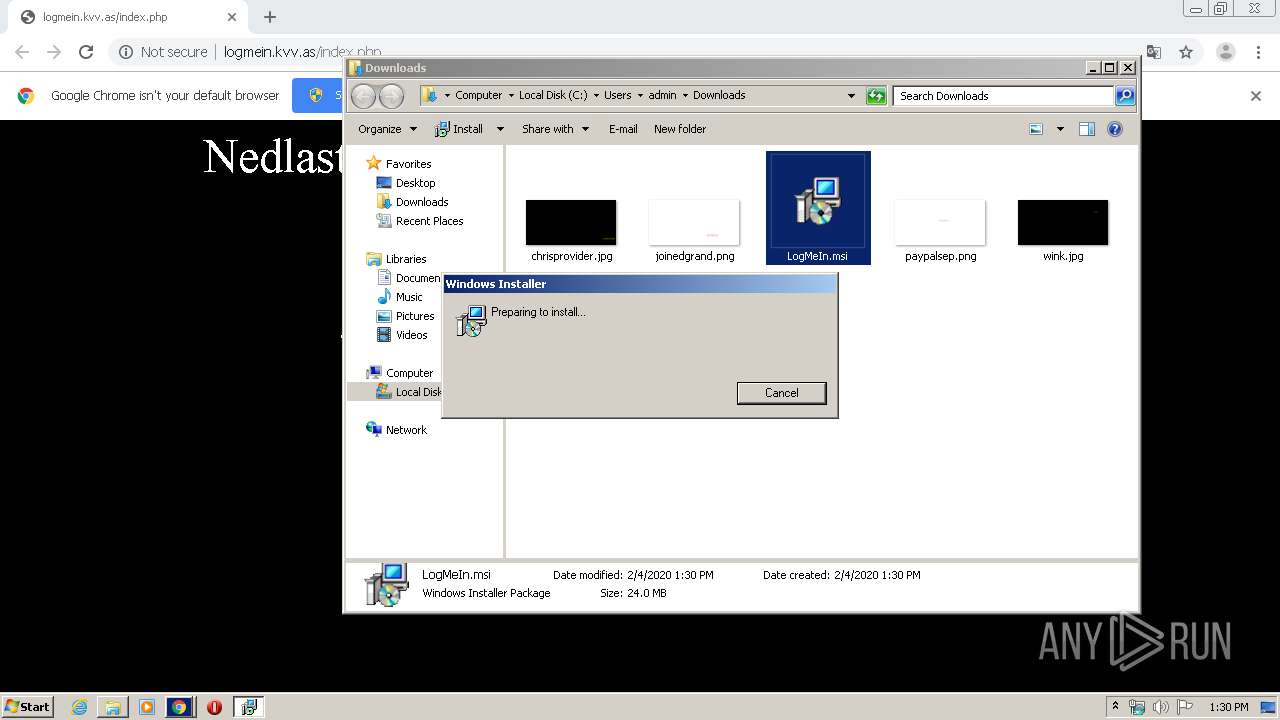Open Libraries in the navigation pane
Image resolution: width=1280 pixels, height=720 pixels.
tap(405, 259)
